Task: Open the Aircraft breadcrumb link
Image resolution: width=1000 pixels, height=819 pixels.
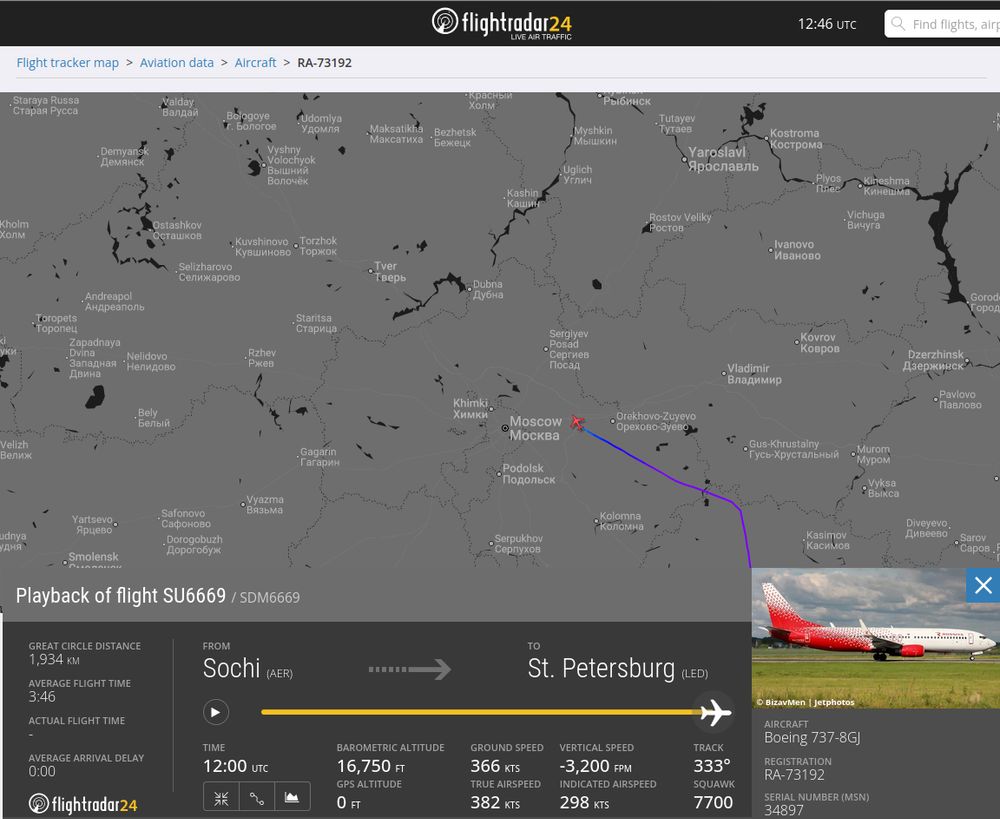Action: (255, 63)
